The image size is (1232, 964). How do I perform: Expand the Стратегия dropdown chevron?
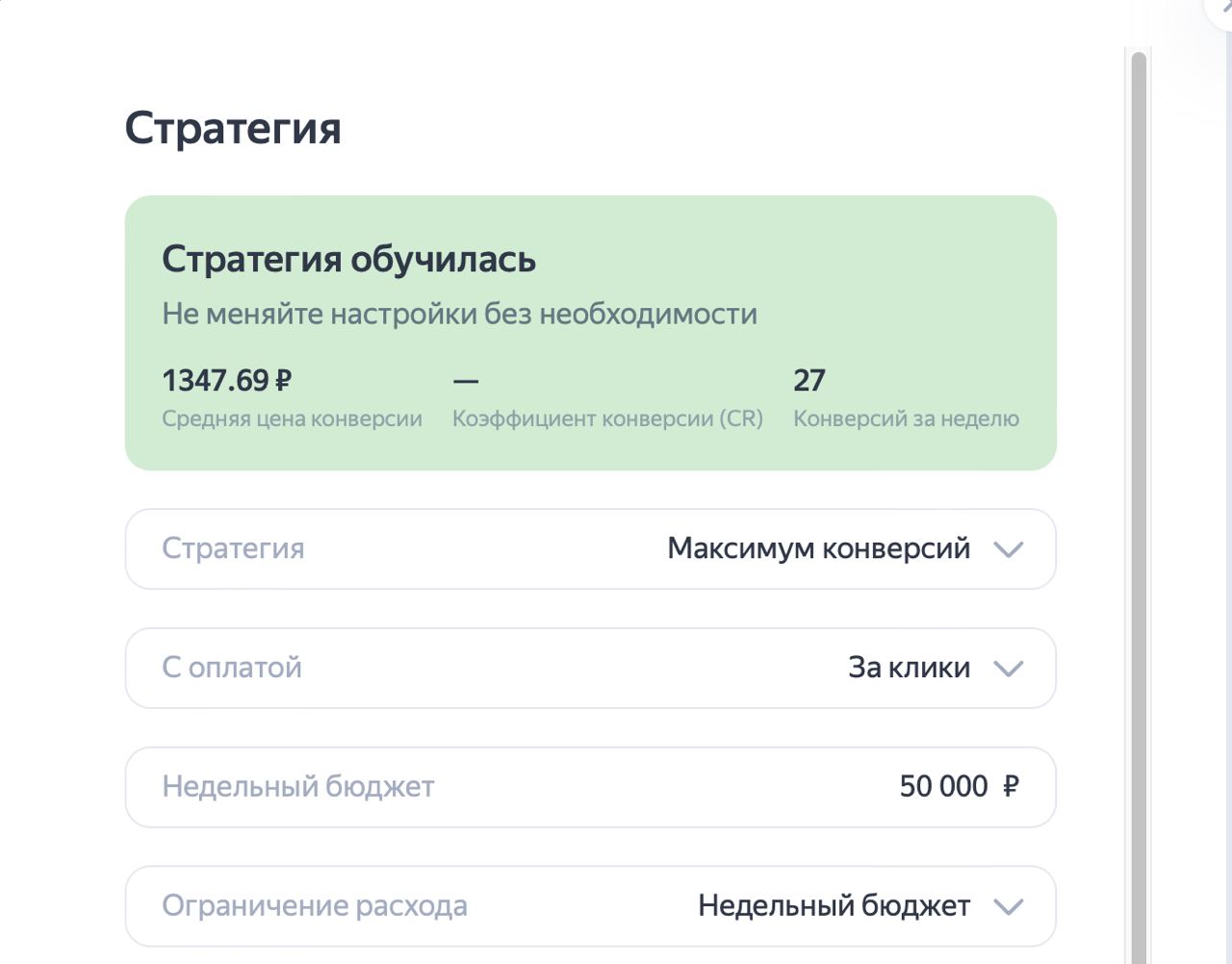point(1008,549)
